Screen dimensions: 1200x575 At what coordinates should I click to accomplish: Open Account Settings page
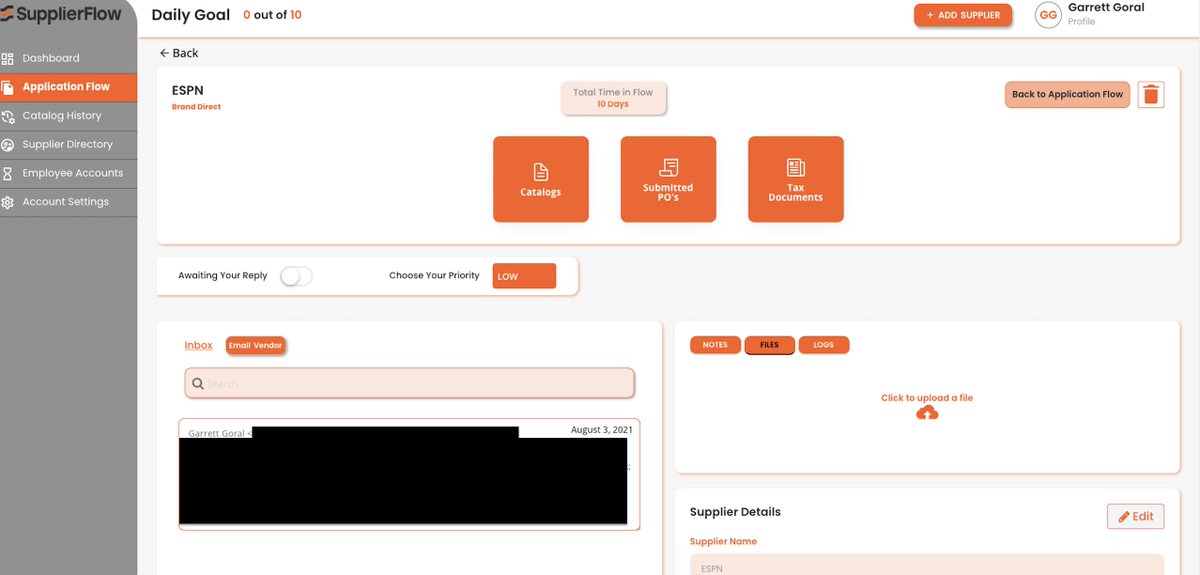click(68, 202)
